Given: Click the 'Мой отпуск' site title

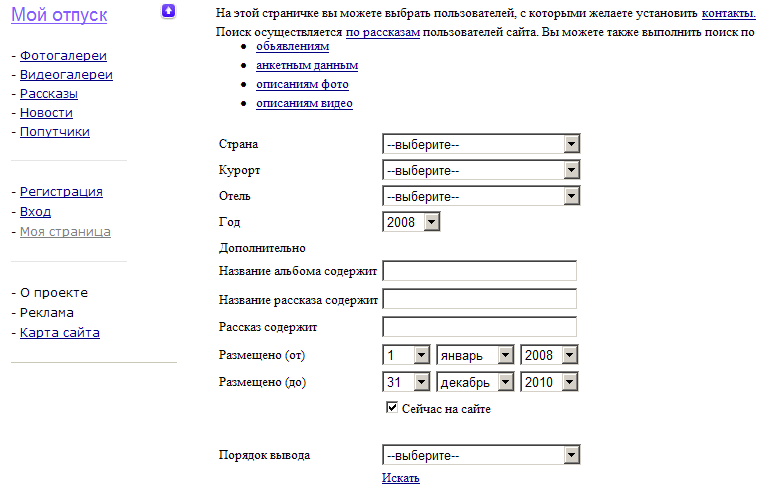Looking at the screenshot, I should 59,15.
